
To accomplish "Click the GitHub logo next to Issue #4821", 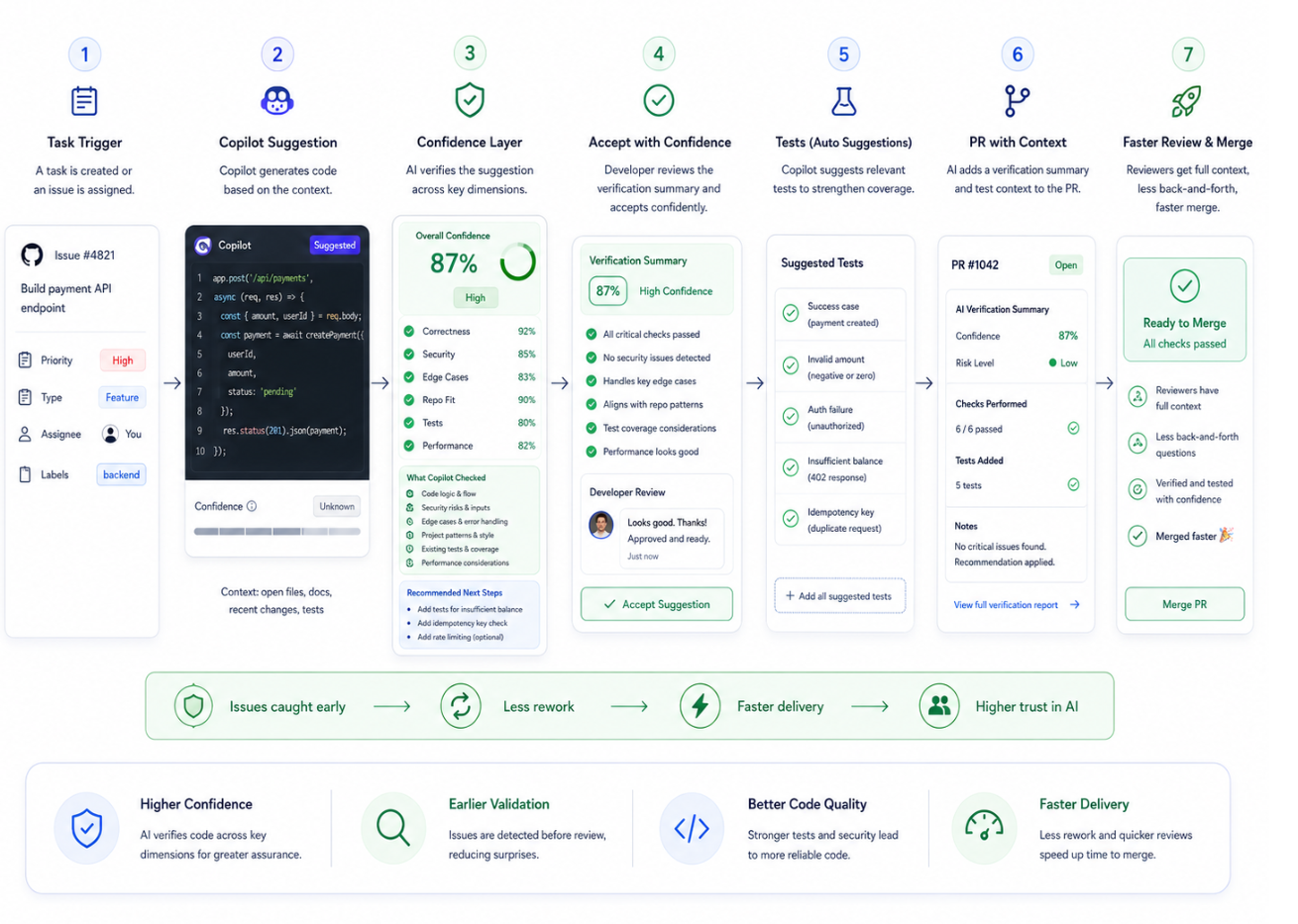I will (x=32, y=255).
